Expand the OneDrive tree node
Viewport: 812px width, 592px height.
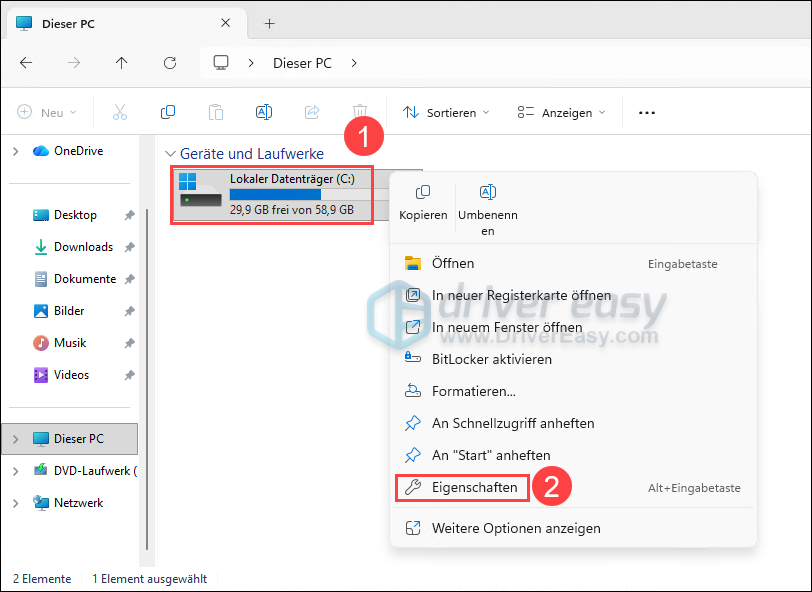tap(16, 151)
